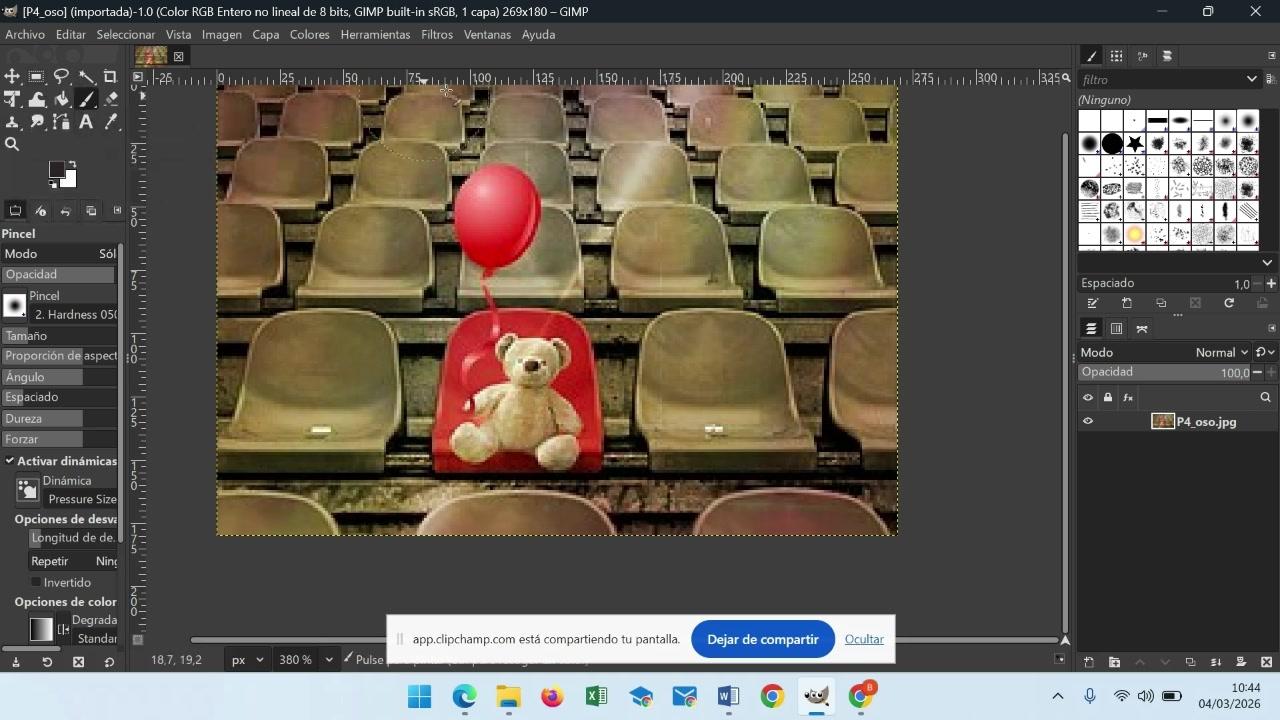Image resolution: width=1280 pixels, height=720 pixels.
Task: Open the zoom percentage 380% dropdown
Action: click(328, 660)
